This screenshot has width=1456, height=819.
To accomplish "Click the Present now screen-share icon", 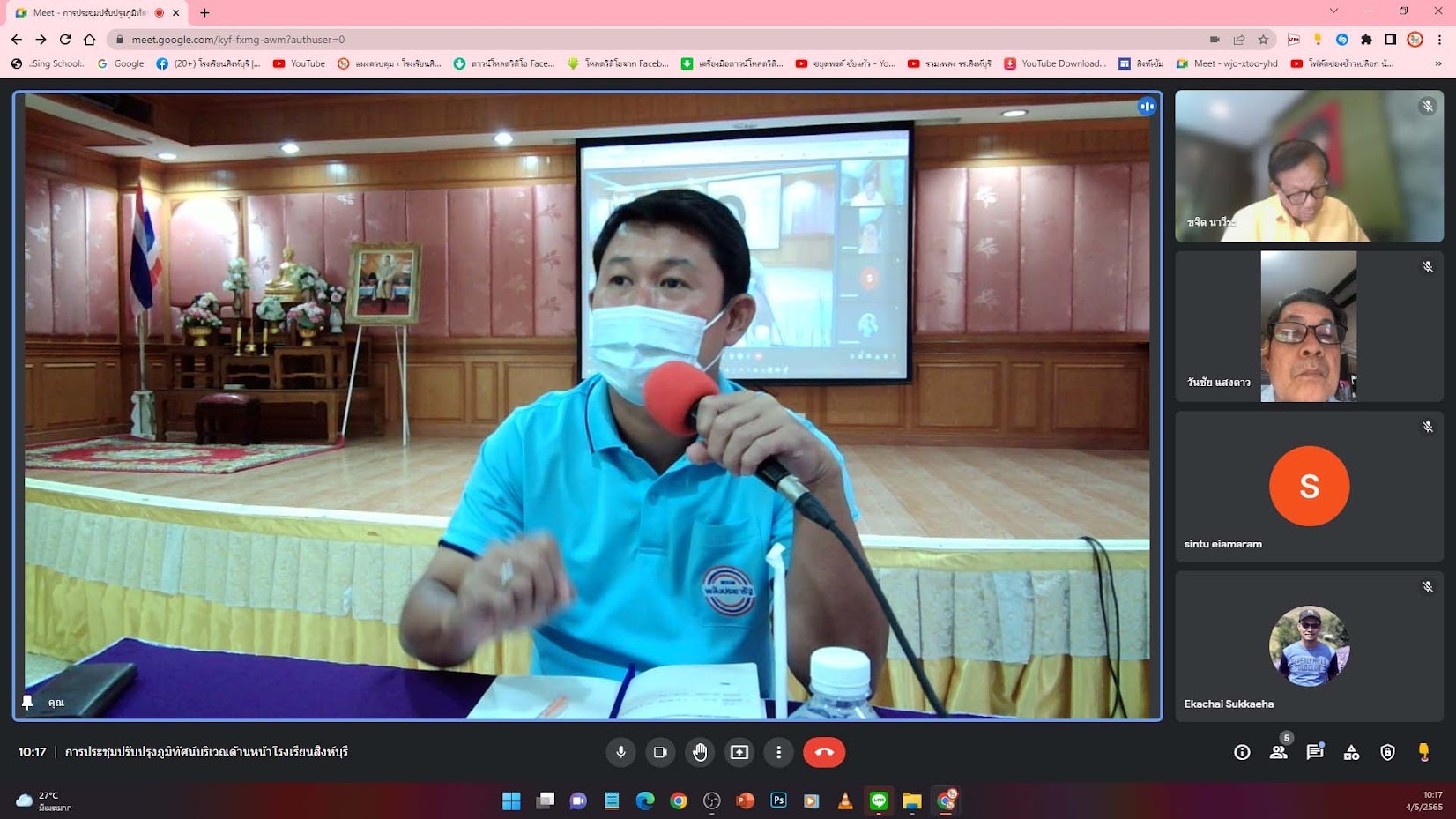I will (739, 752).
